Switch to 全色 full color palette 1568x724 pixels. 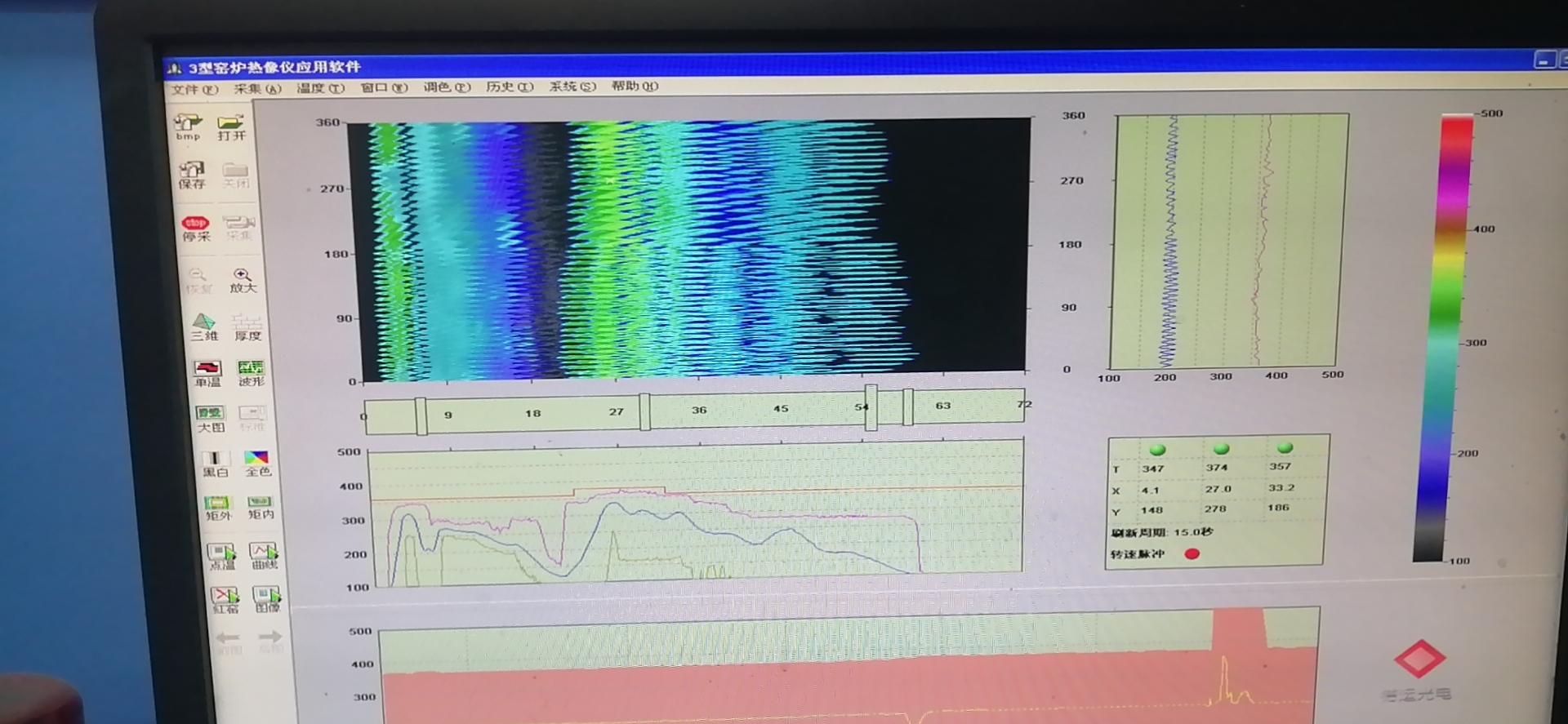point(257,462)
